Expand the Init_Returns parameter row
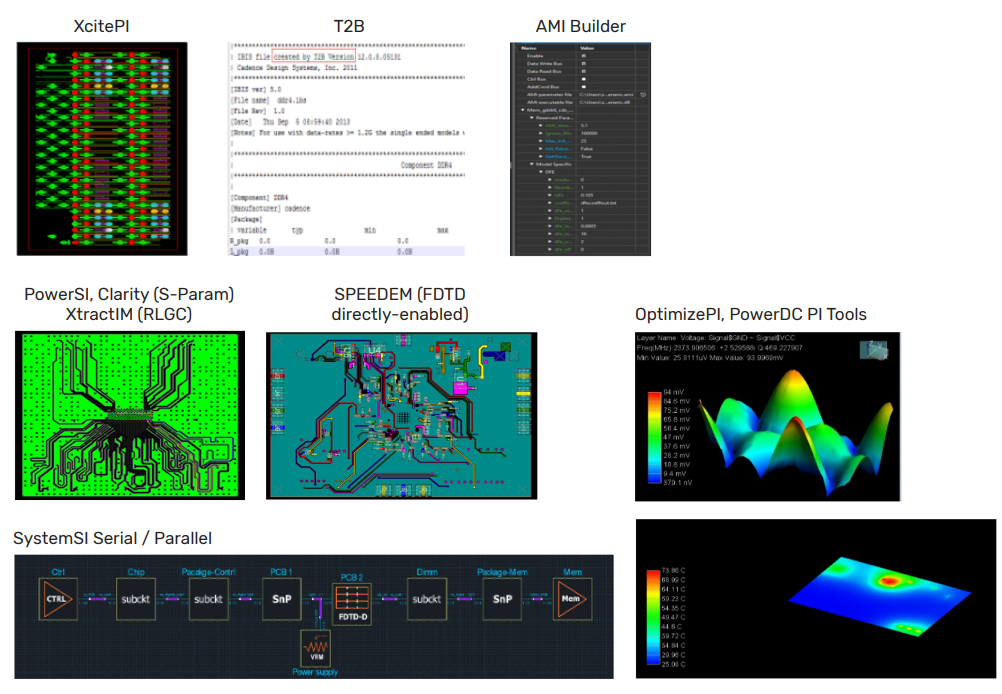1002x694 pixels. [541, 149]
